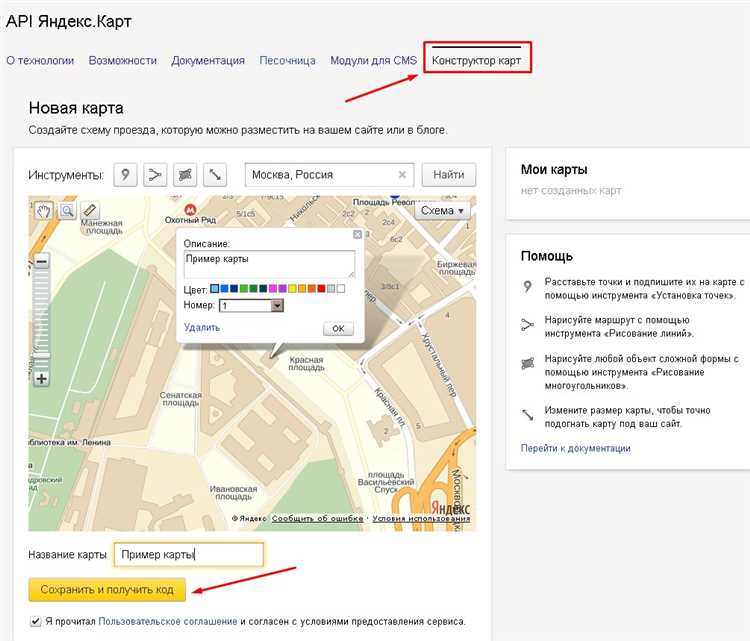
Task: Click OK in the placemark balloon
Action: [x=338, y=329]
